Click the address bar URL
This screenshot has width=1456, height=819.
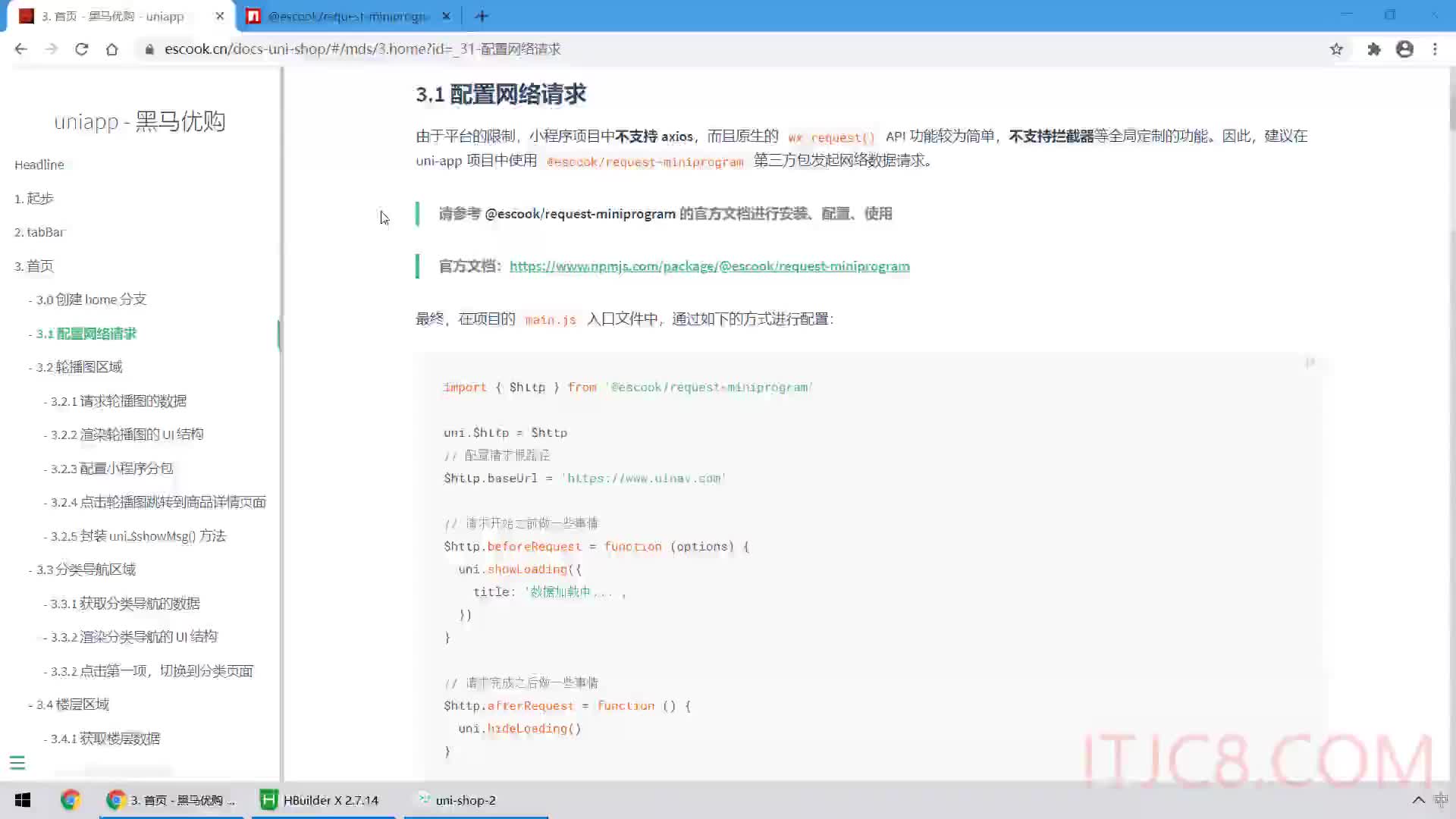point(362,49)
